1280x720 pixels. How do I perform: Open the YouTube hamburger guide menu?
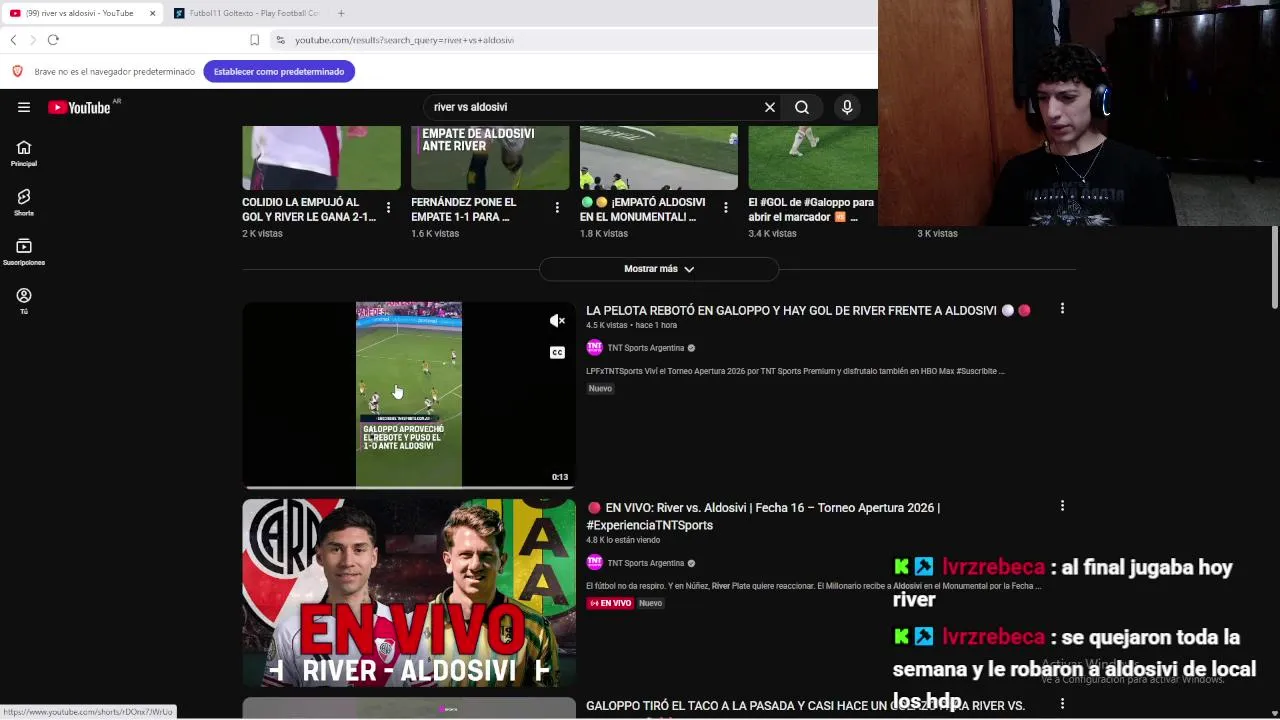(24, 107)
